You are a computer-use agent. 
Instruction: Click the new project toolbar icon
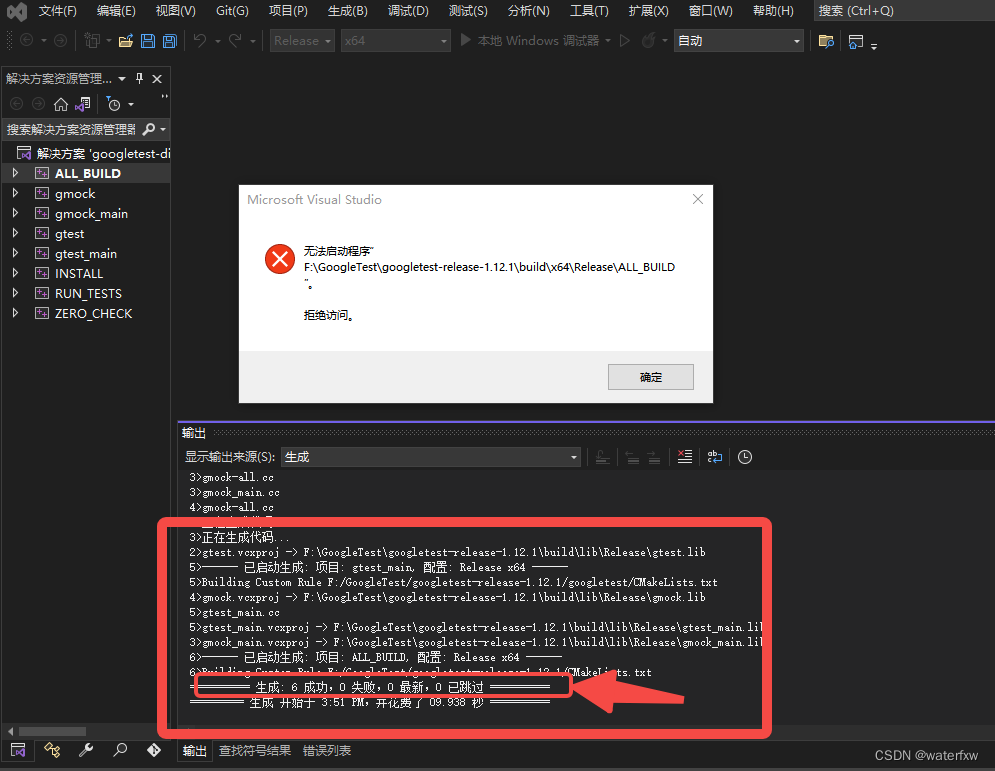pyautogui.click(x=92, y=41)
